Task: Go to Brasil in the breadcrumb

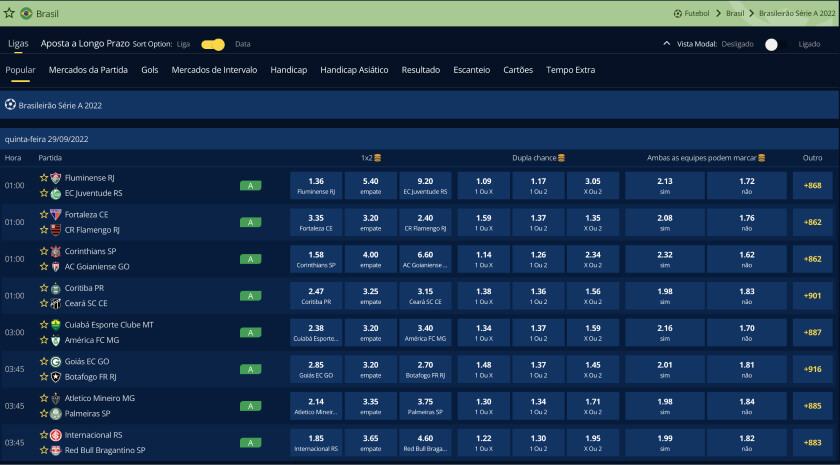Action: [x=735, y=13]
